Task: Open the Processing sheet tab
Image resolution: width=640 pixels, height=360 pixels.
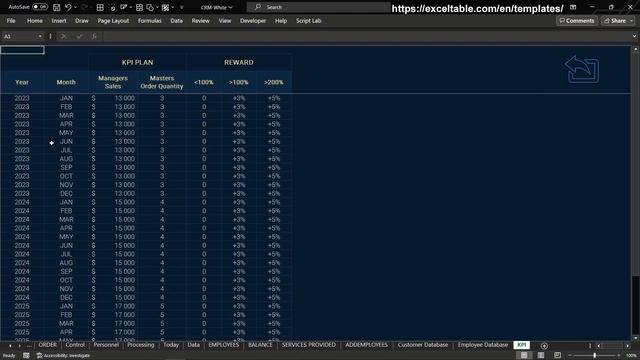Action: tap(140, 345)
